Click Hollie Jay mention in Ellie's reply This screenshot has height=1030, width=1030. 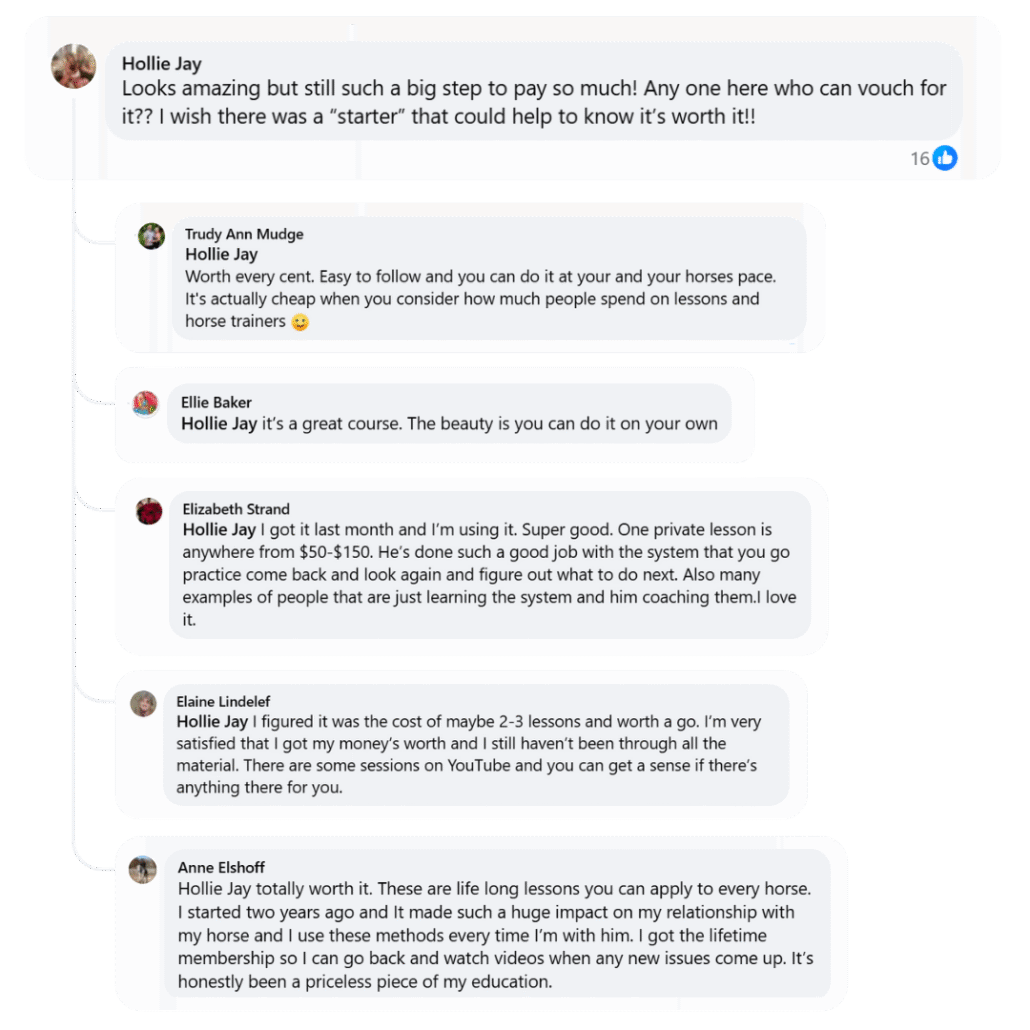(219, 424)
